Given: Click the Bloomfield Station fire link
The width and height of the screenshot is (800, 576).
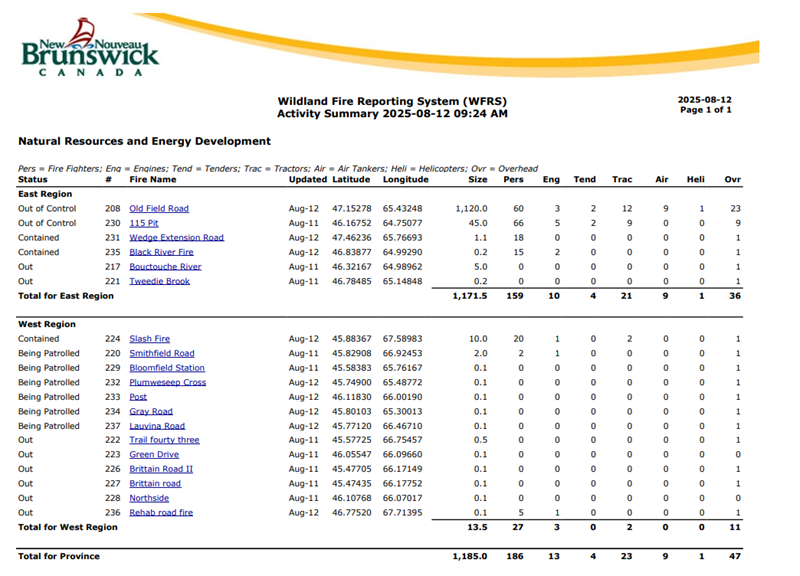Looking at the screenshot, I should point(167,368).
